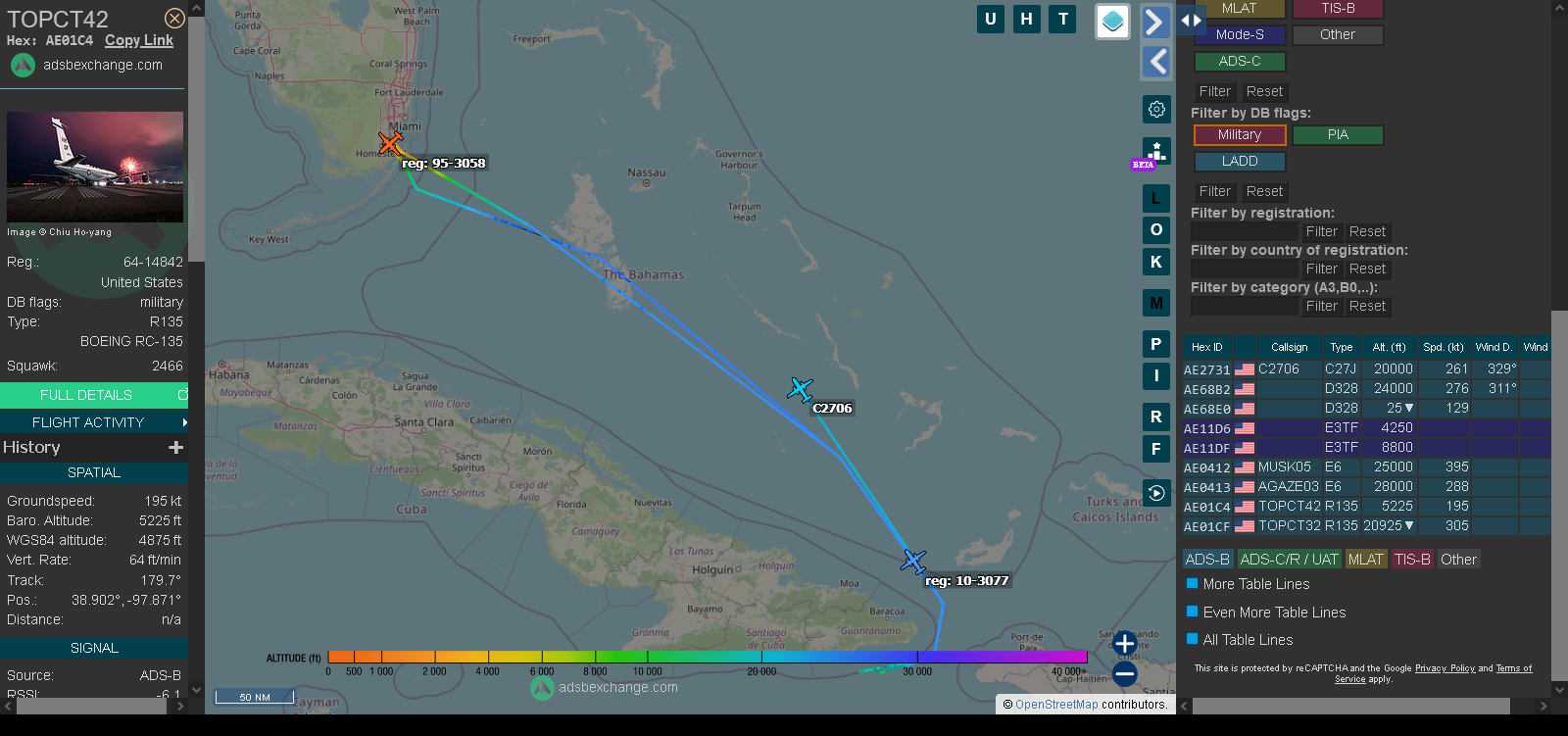Sort table by Hex ID column
The width and height of the screenshot is (1568, 736).
pyautogui.click(x=1206, y=347)
